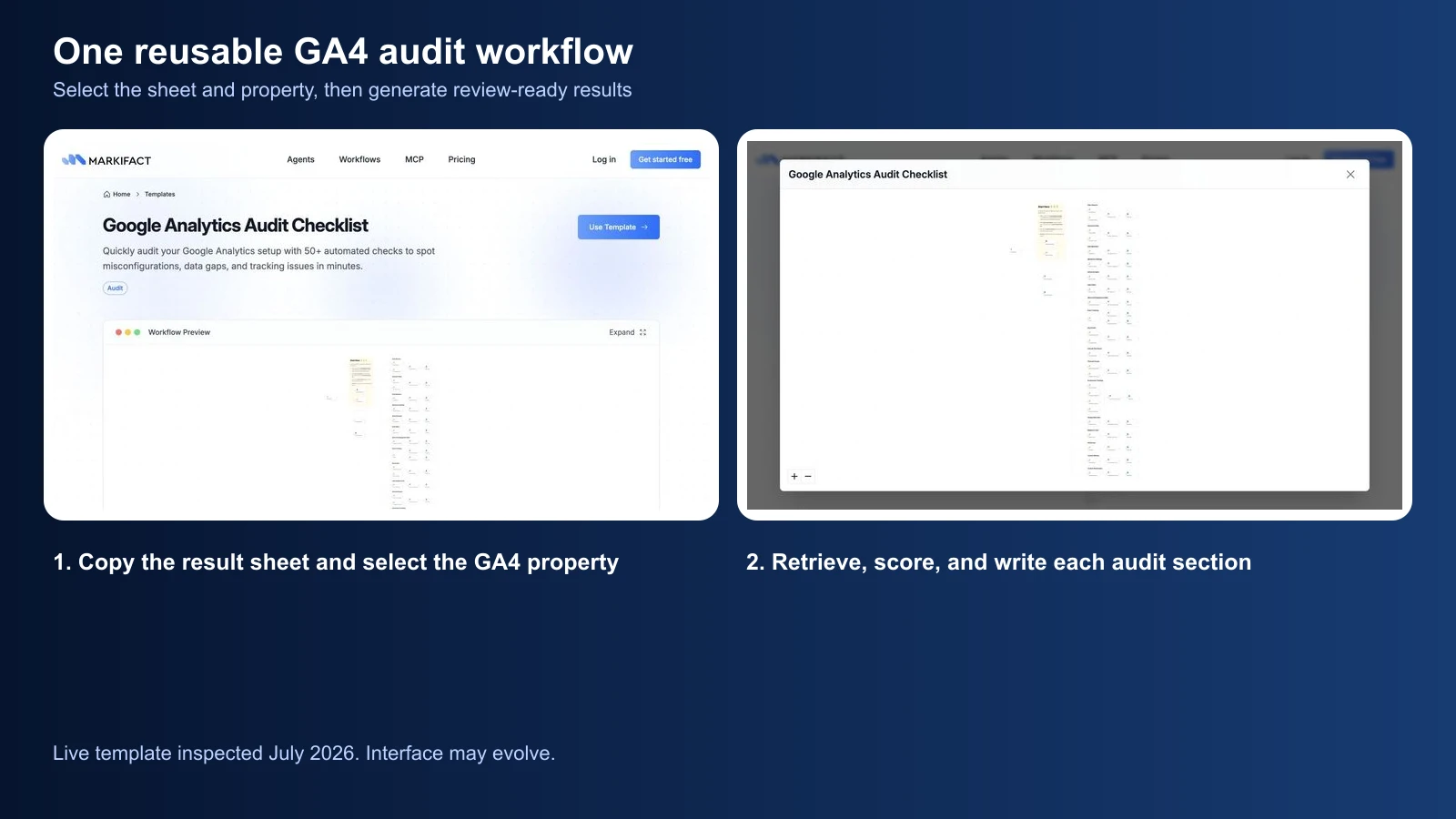Click the red window dot in the preview
The image size is (1456, 819).
tap(118, 332)
